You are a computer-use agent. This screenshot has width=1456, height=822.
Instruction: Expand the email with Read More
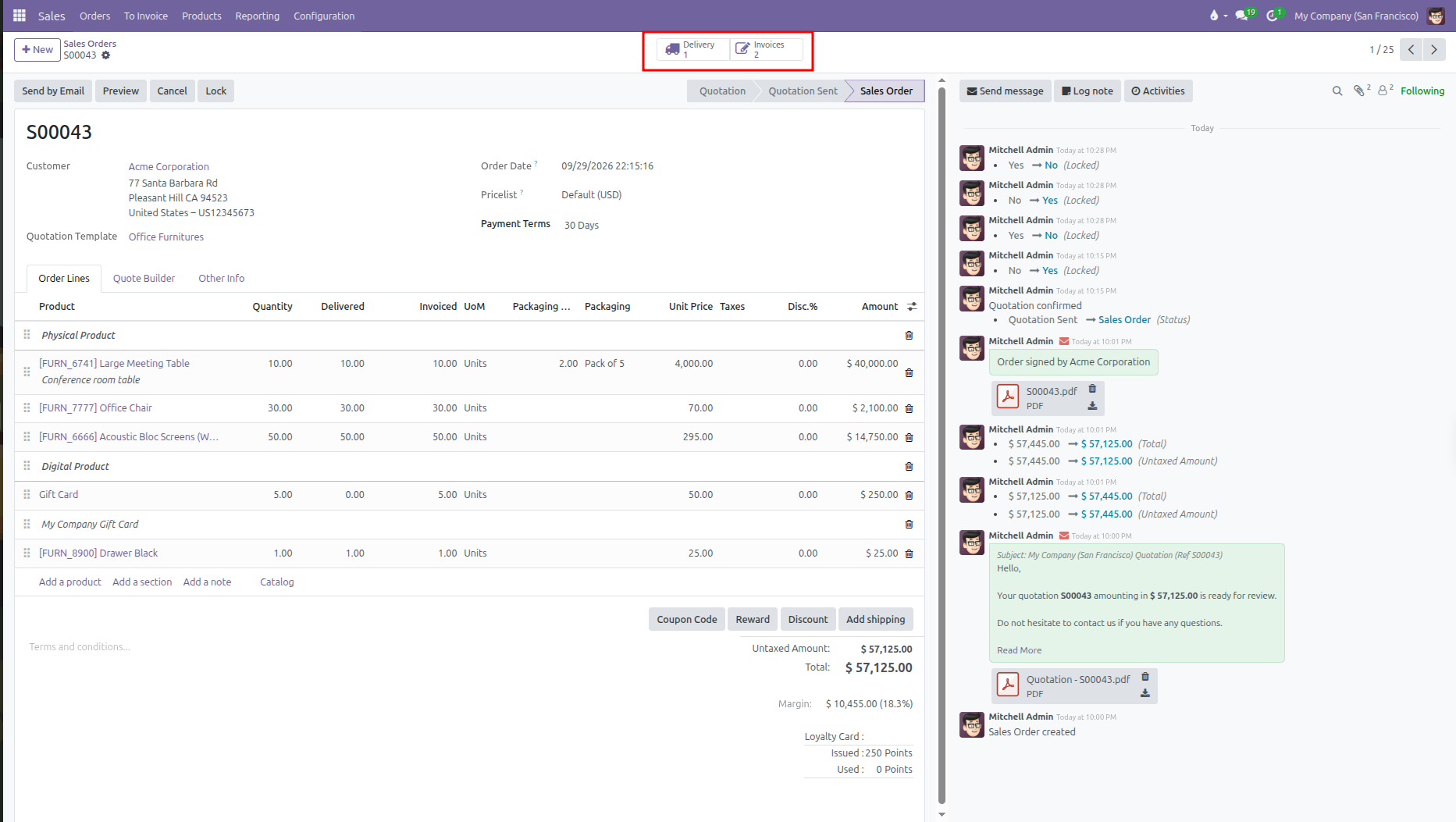point(1019,650)
